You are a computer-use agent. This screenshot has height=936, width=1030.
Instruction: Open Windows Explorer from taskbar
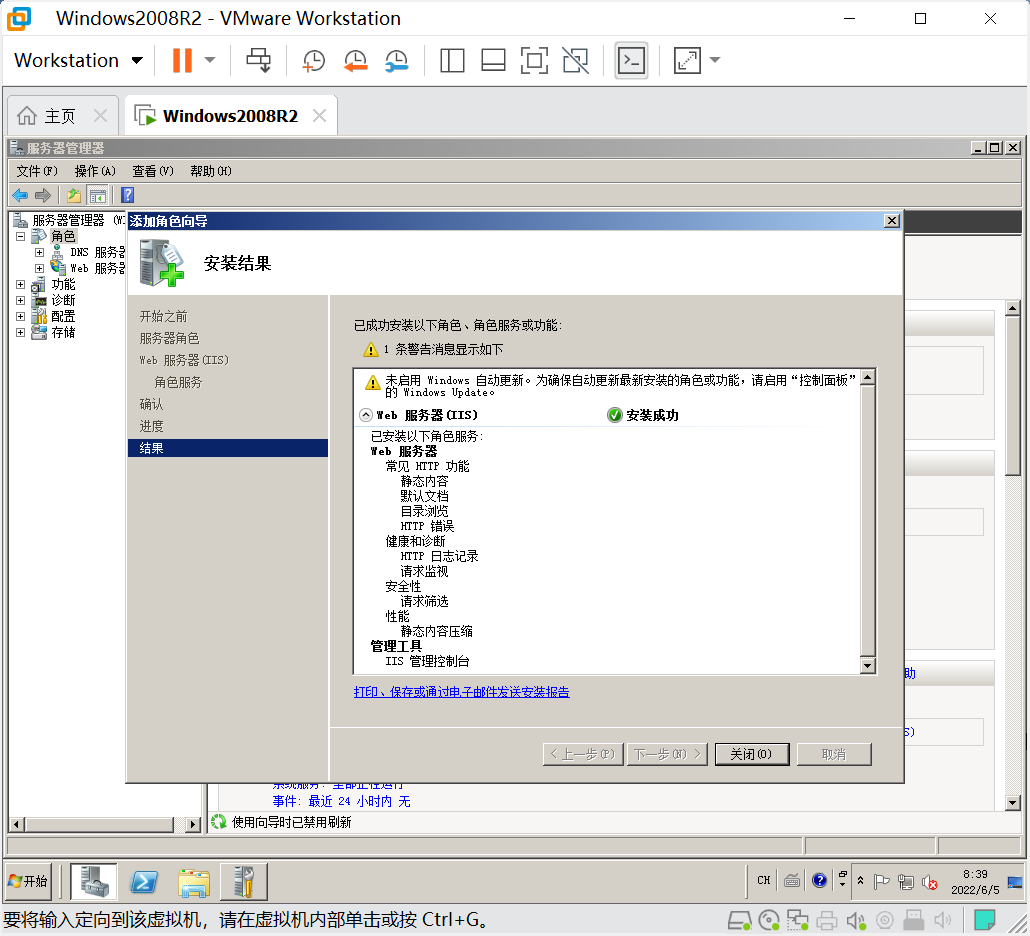click(194, 881)
